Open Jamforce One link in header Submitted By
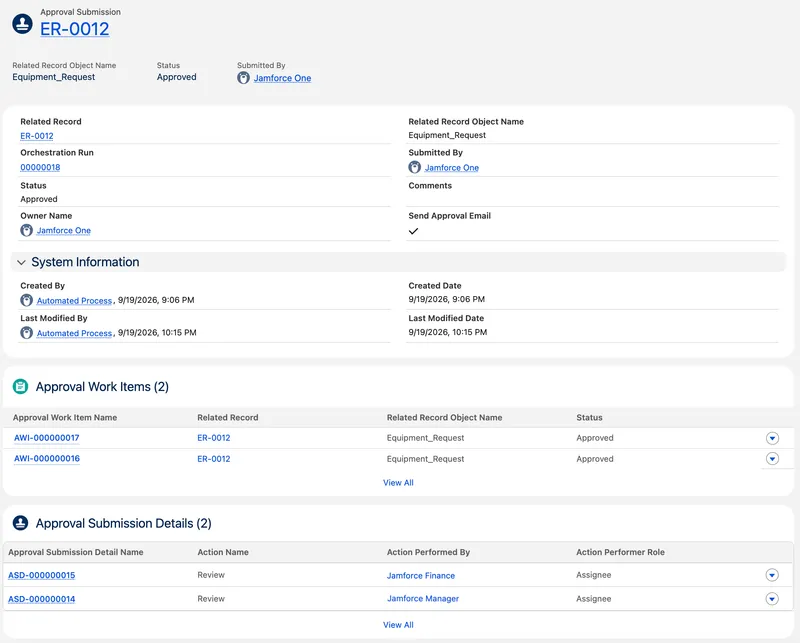This screenshot has height=643, width=800. [x=282, y=78]
